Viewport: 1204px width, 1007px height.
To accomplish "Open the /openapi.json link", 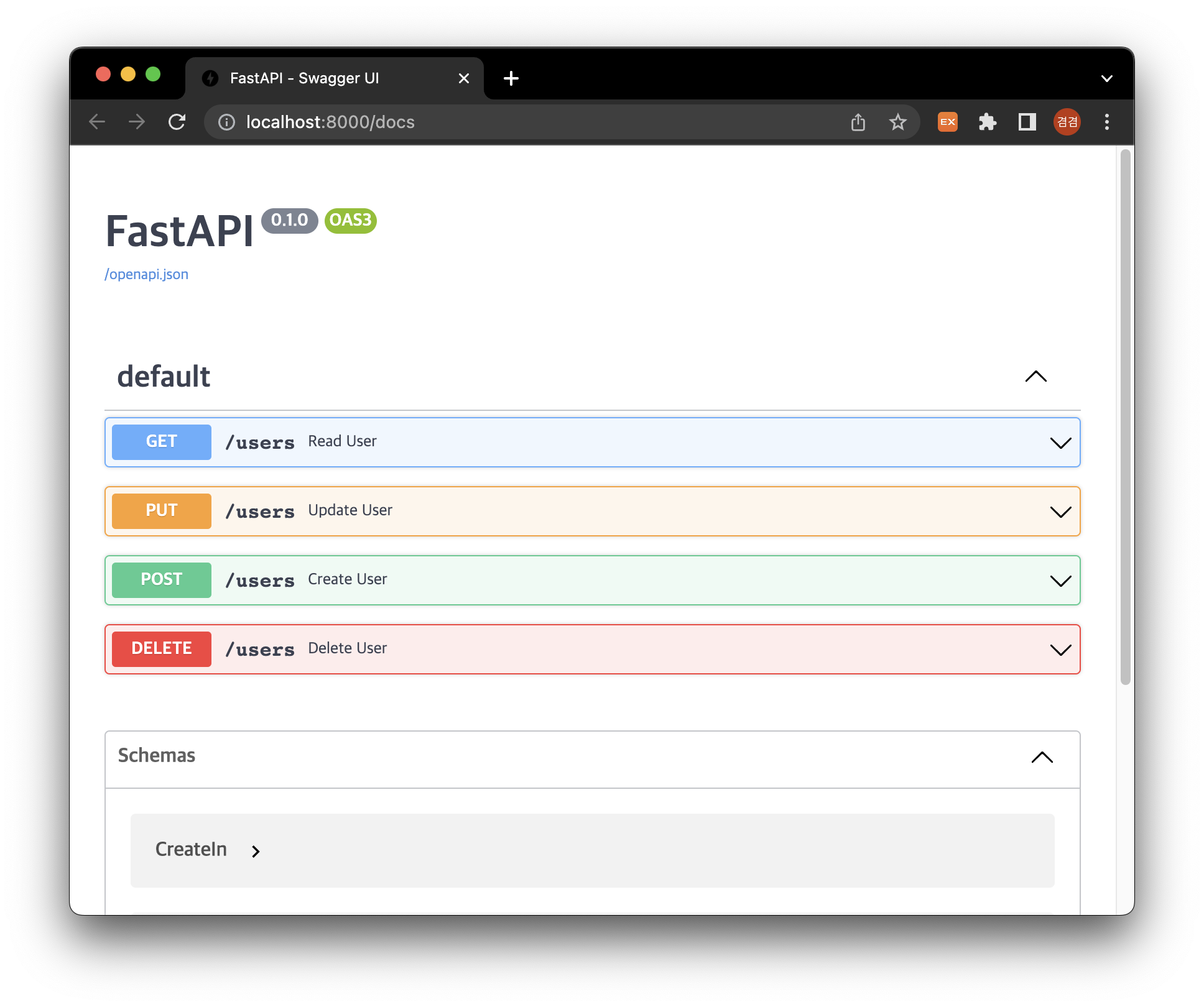I will click(x=146, y=274).
